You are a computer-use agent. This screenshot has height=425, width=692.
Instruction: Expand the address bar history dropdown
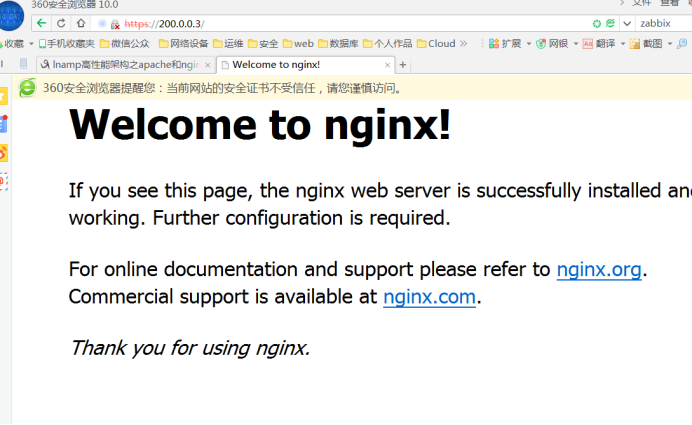(627, 23)
